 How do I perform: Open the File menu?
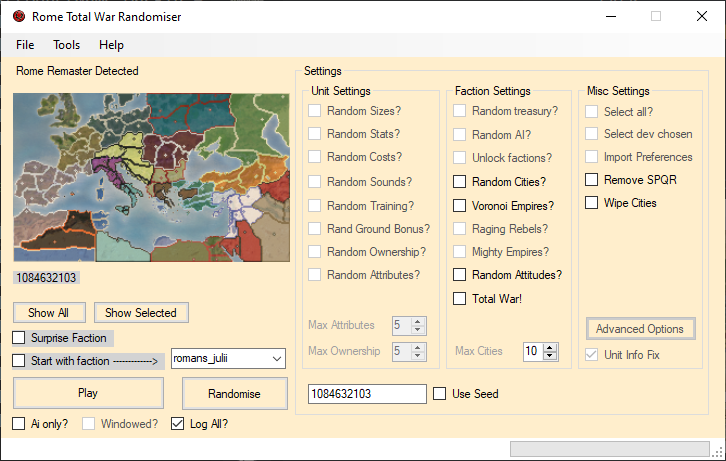(x=25, y=45)
